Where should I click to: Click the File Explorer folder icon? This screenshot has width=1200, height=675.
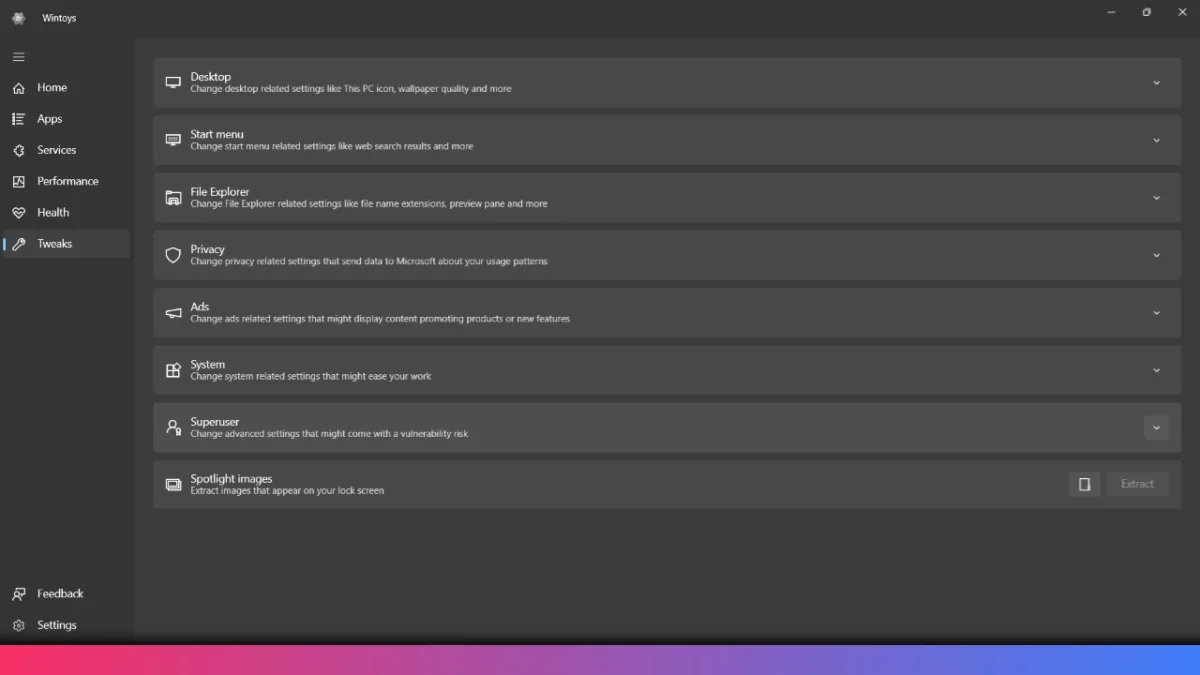coord(173,197)
